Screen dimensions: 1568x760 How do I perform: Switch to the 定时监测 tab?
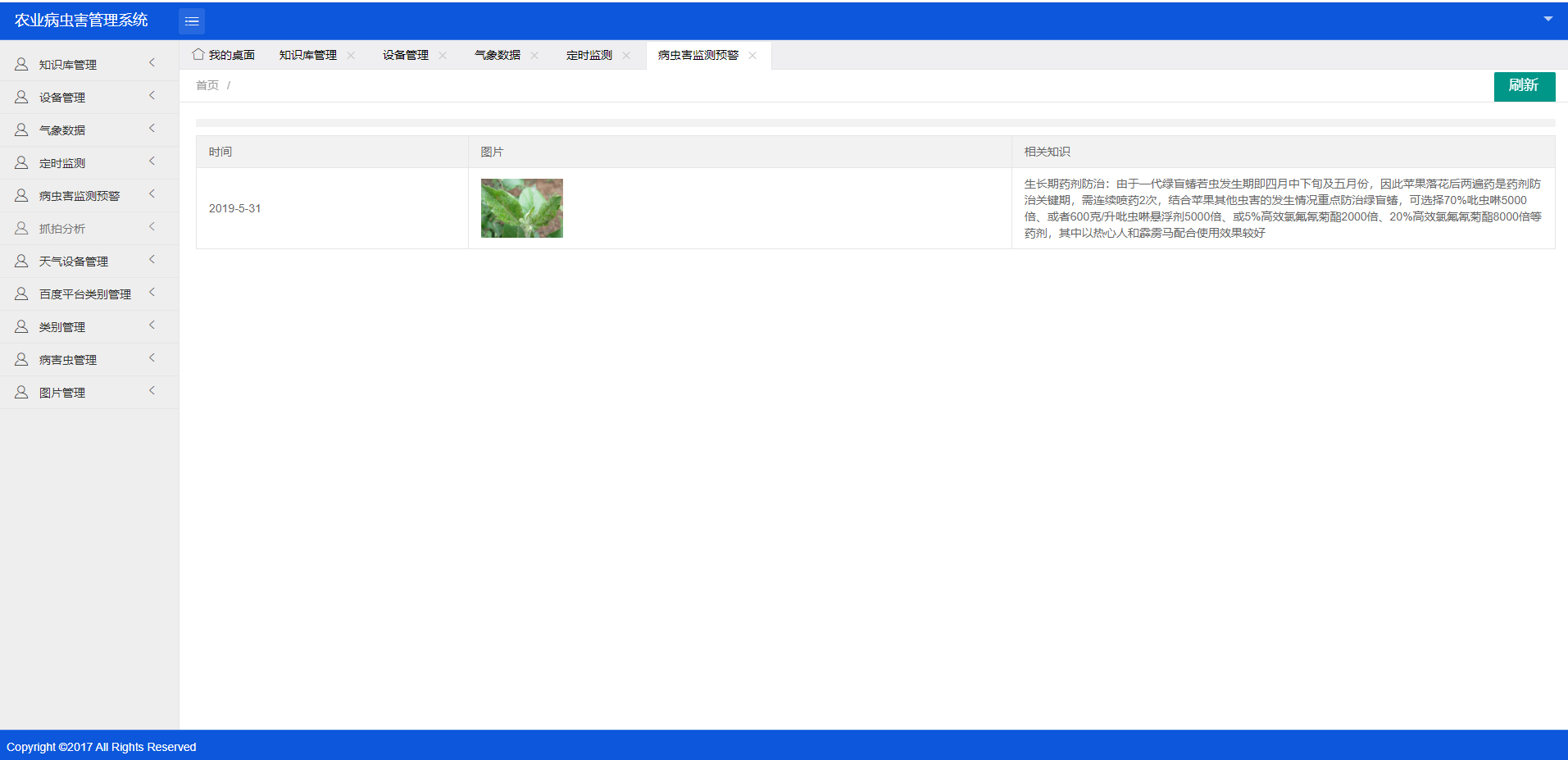tap(589, 55)
